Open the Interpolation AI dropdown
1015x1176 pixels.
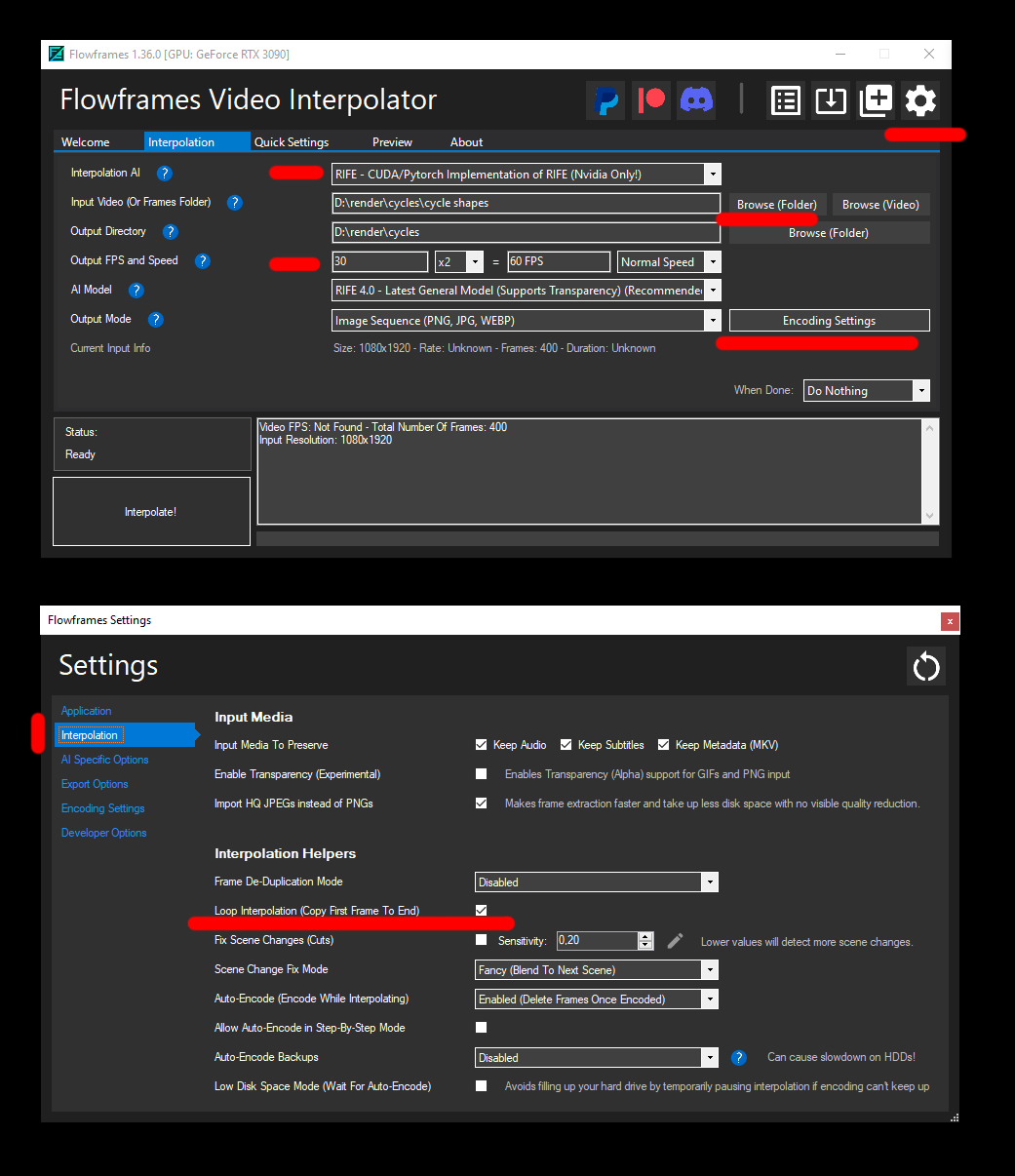[x=527, y=175]
